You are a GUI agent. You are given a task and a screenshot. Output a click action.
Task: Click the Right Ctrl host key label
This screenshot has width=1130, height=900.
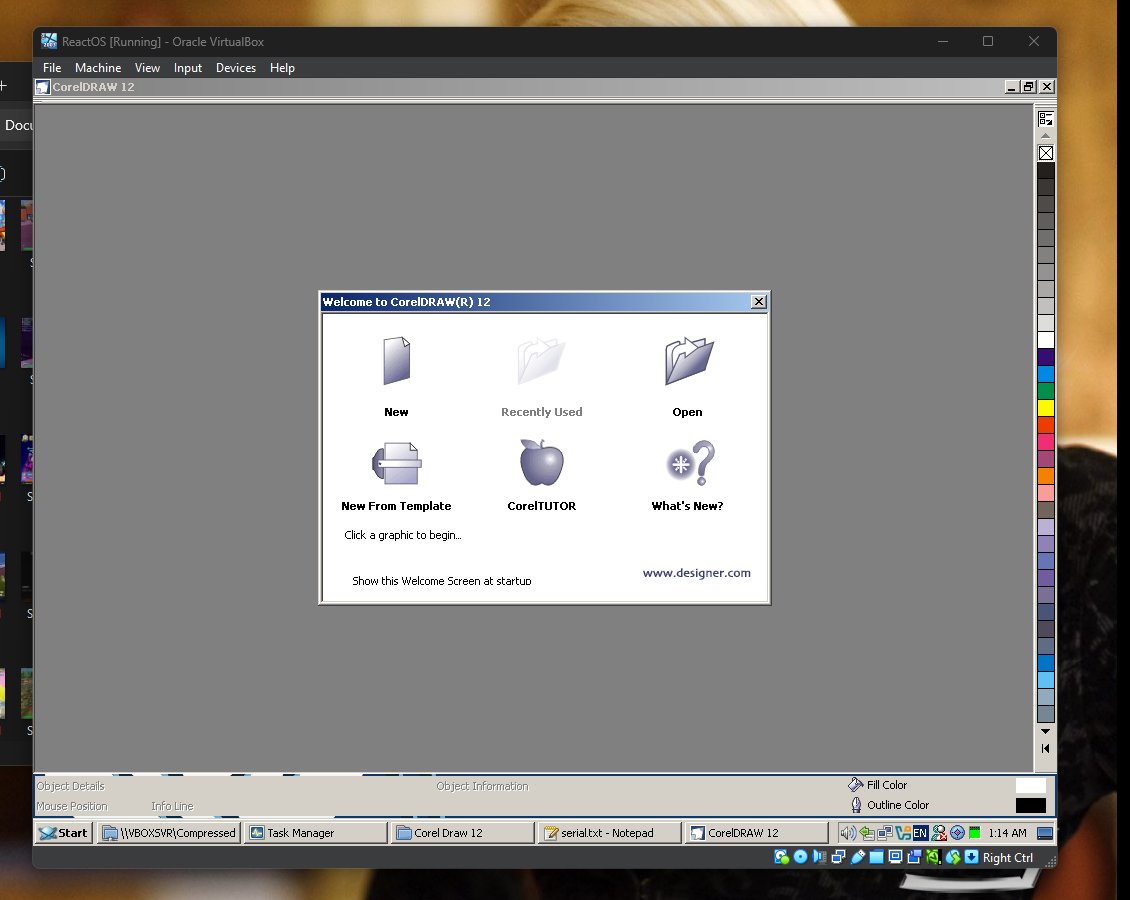1007,857
